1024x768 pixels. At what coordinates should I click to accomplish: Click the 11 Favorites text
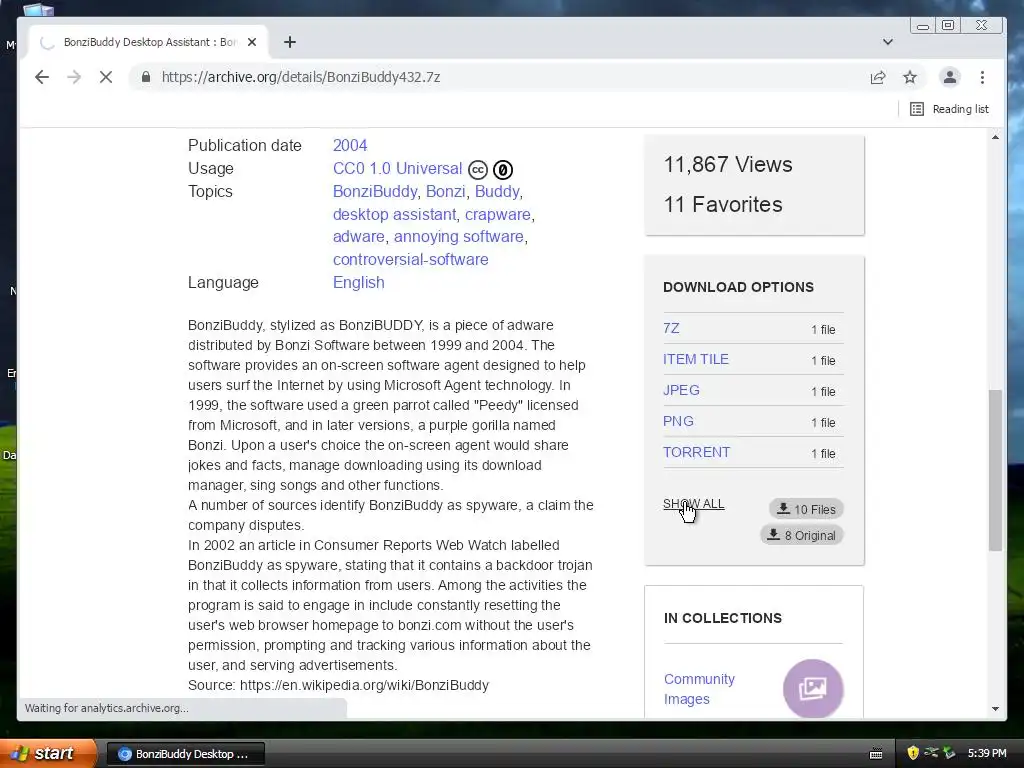(723, 204)
